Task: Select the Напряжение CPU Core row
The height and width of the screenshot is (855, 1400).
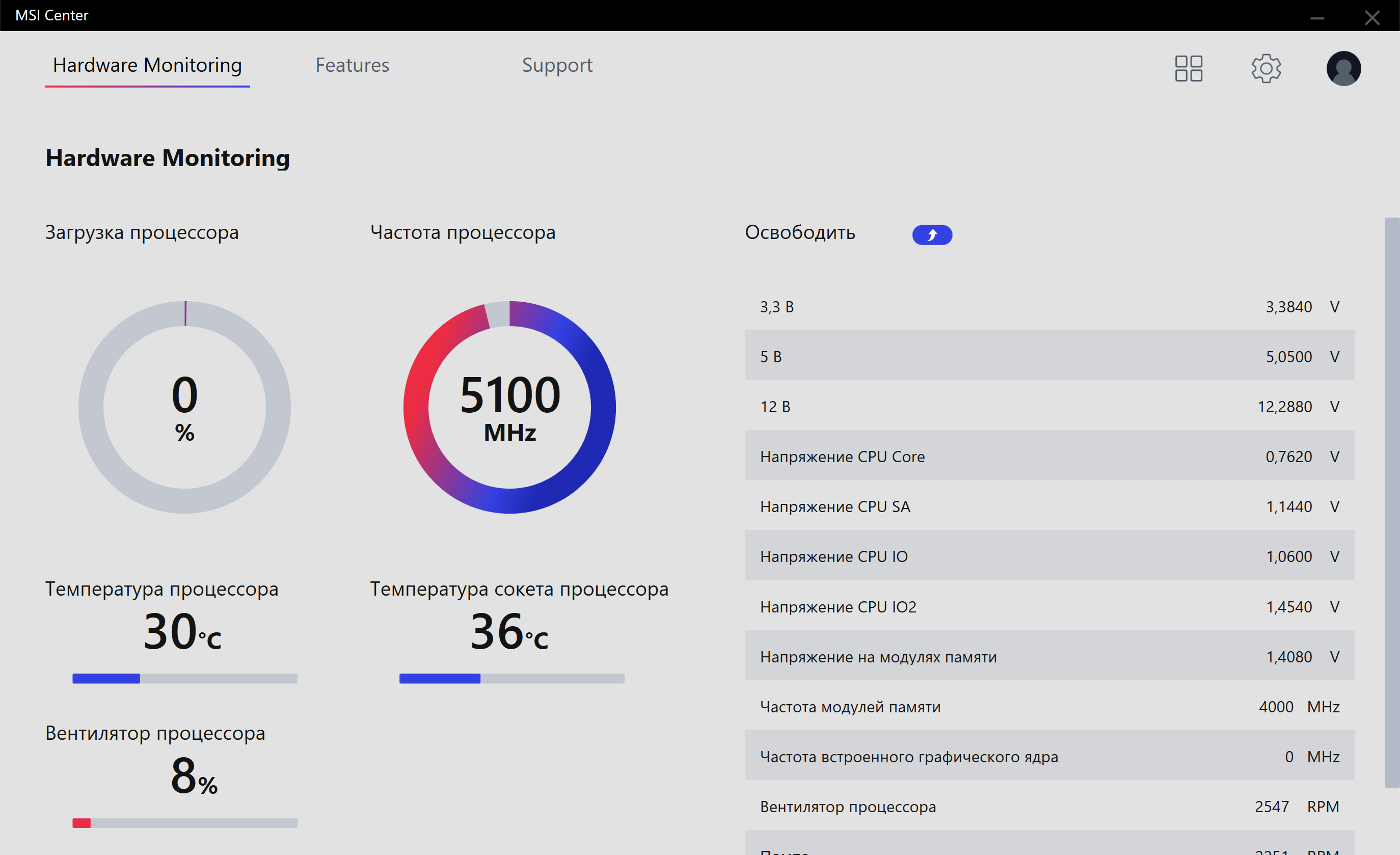Action: (x=1049, y=456)
